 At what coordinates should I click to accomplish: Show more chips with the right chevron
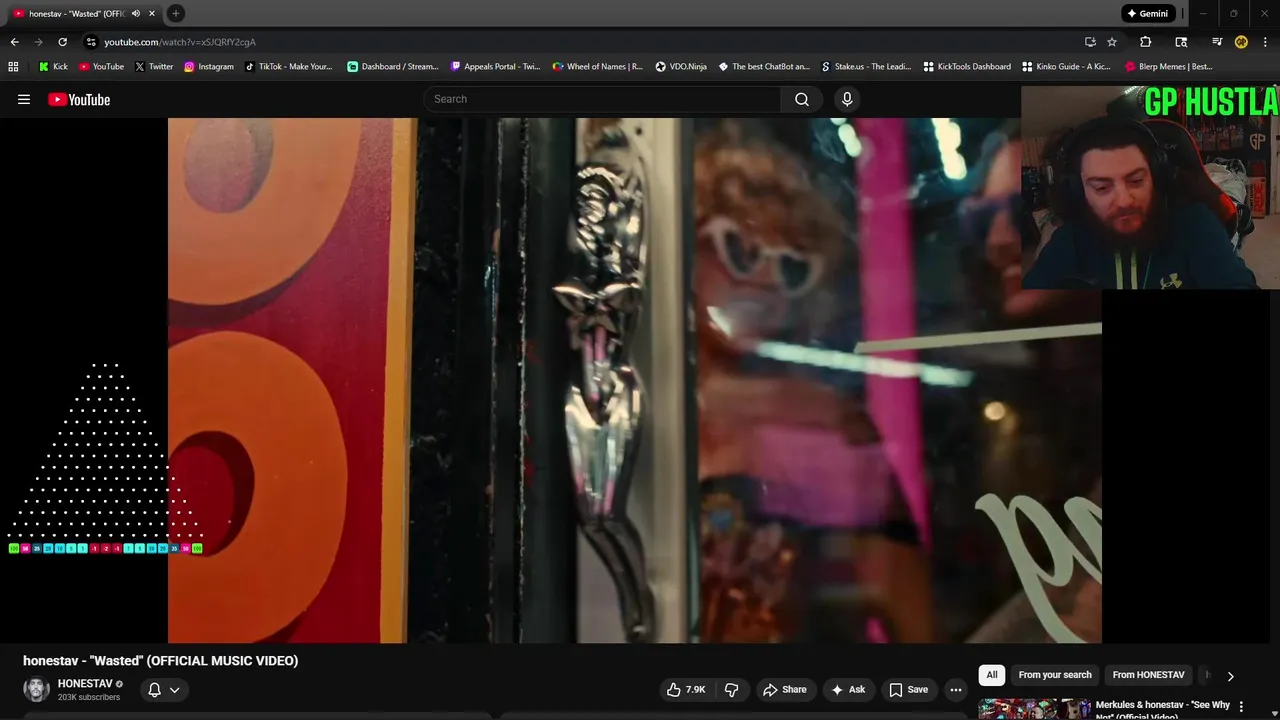pos(1230,676)
